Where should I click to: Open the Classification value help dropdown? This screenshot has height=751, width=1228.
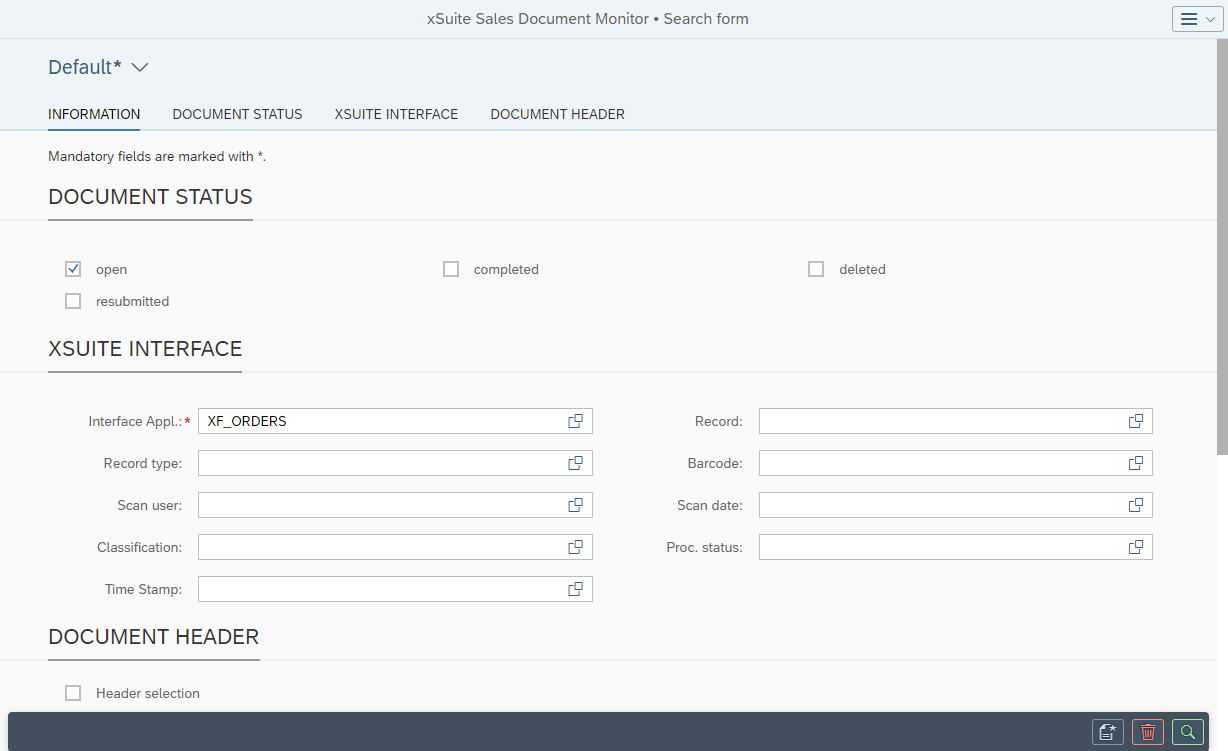575,547
